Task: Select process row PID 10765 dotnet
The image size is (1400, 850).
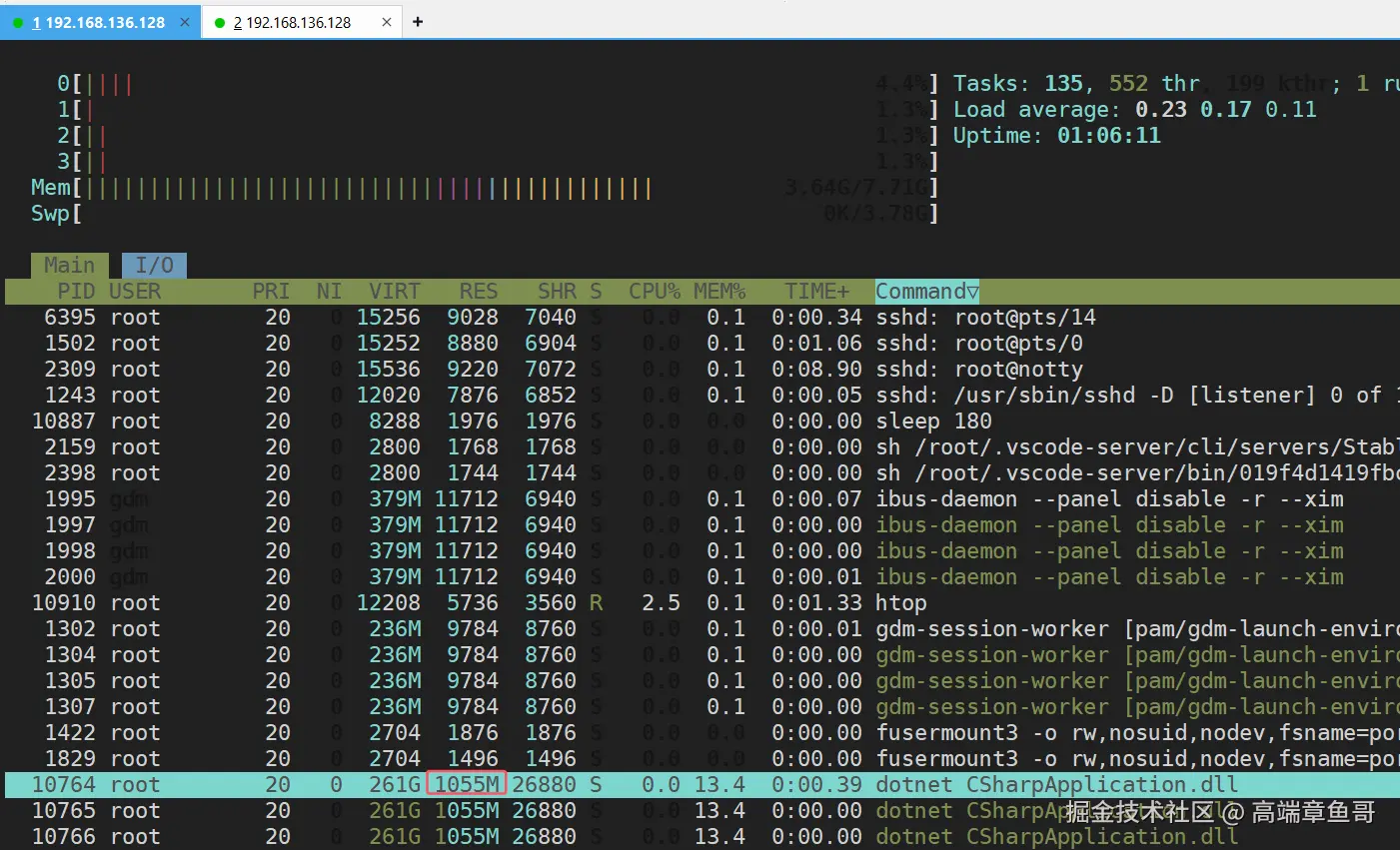Action: [702, 811]
